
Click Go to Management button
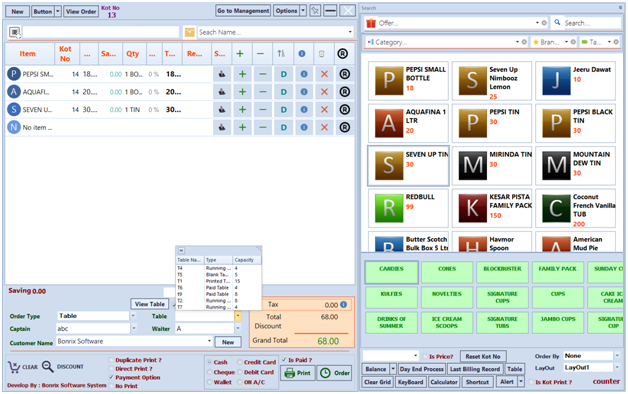click(243, 11)
